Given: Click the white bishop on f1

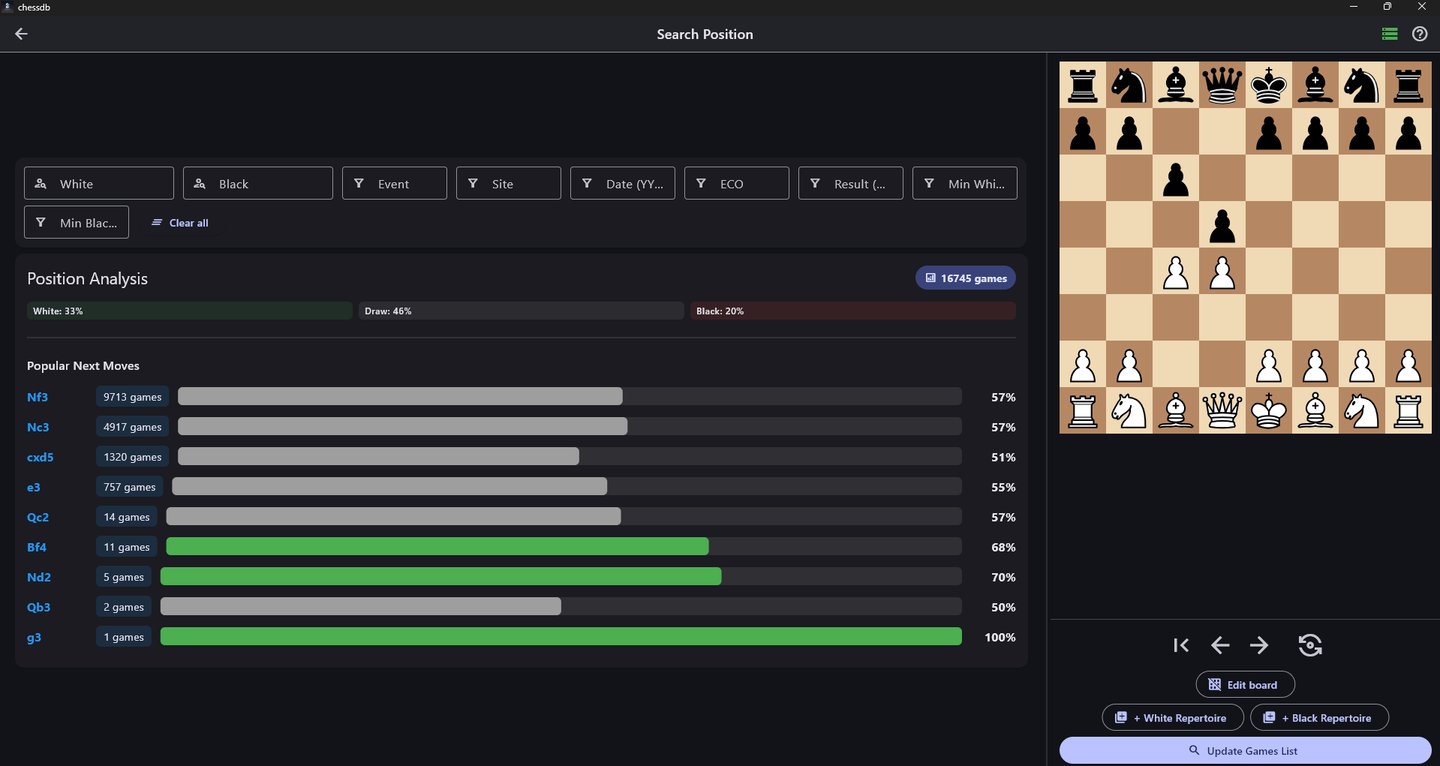Looking at the screenshot, I should [1315, 410].
